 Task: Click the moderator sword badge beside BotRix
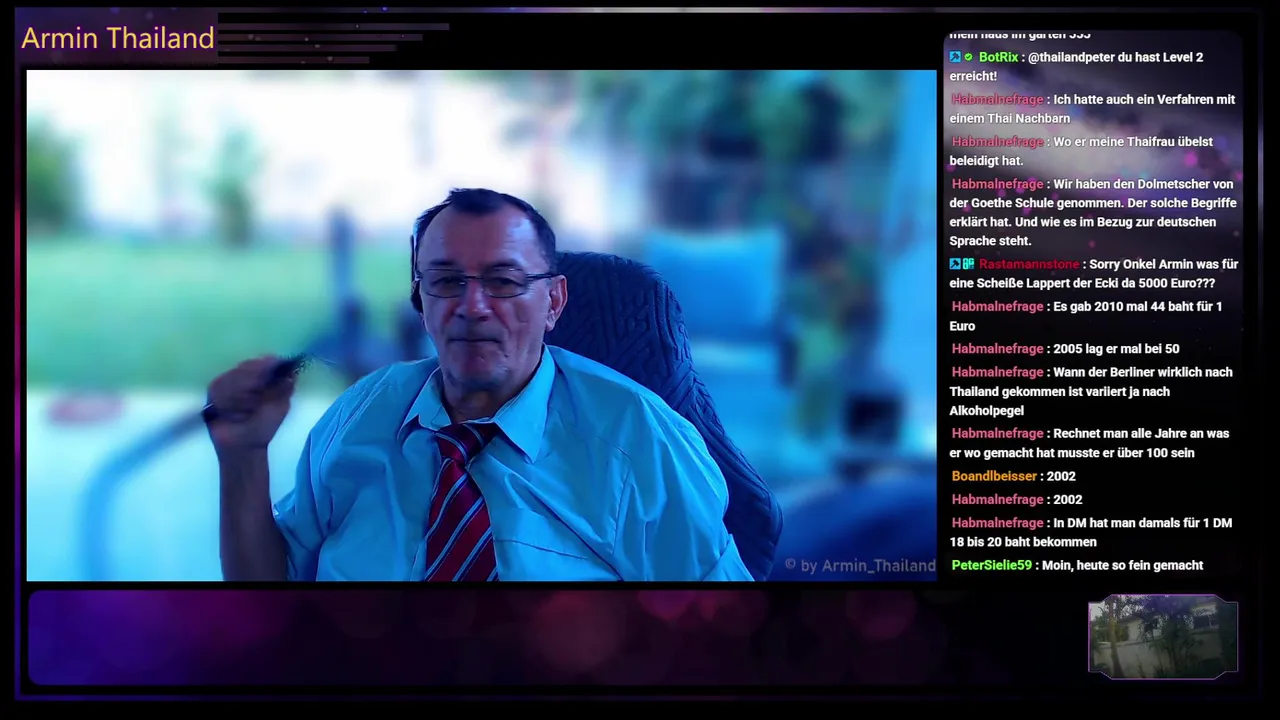click(955, 57)
